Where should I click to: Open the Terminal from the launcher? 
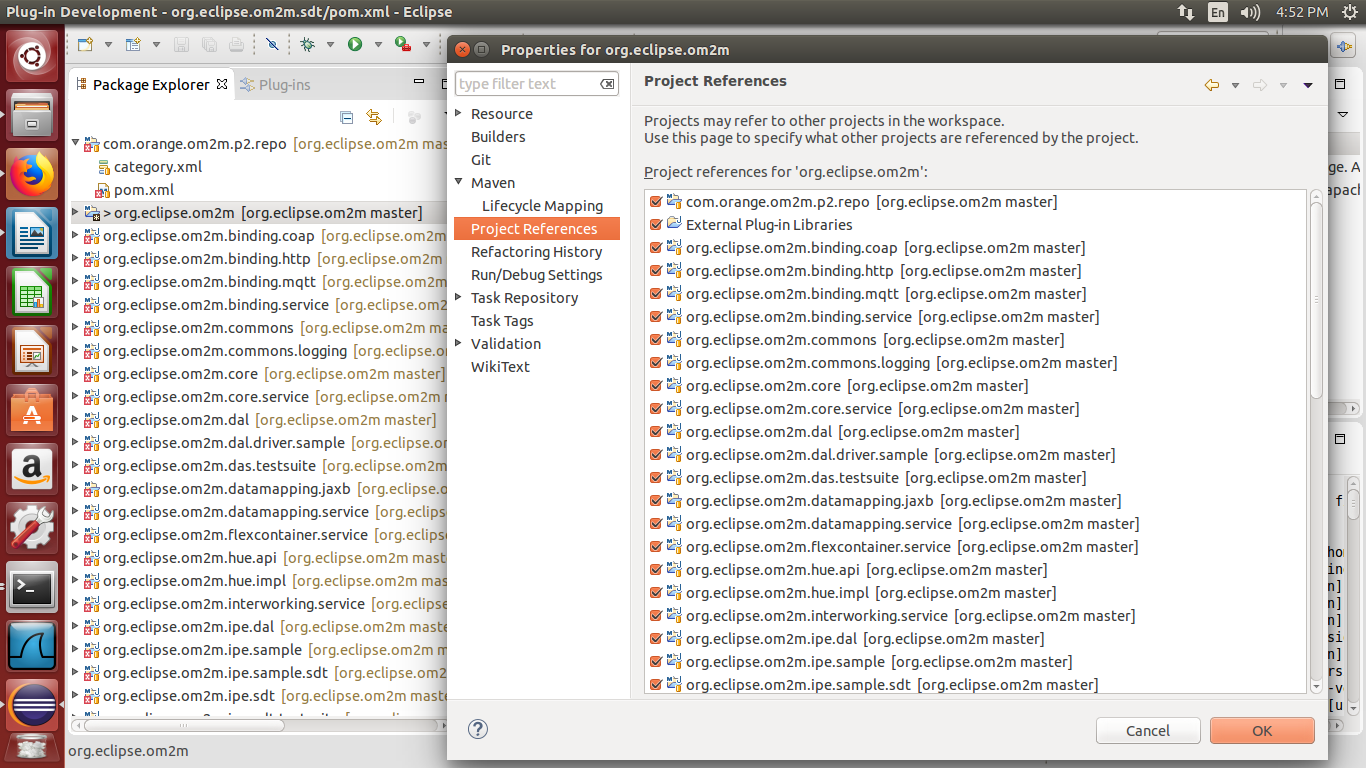click(x=33, y=588)
